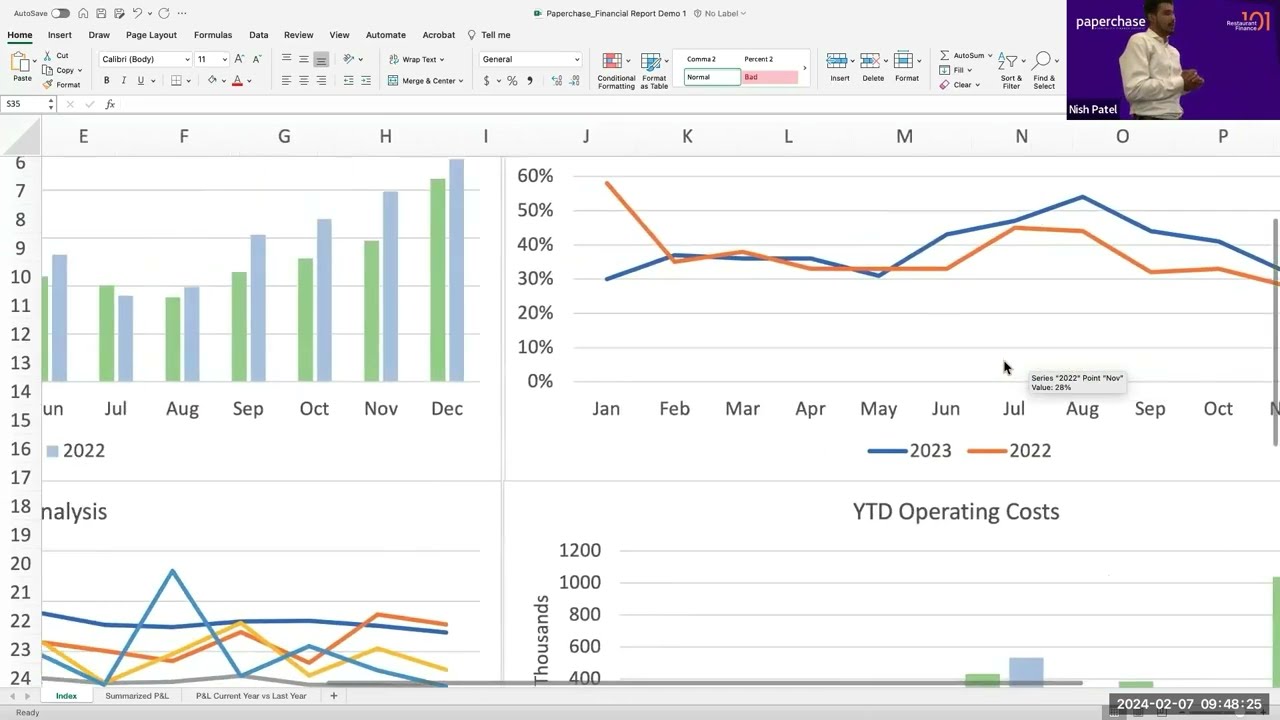The image size is (1280, 720).
Task: Click the No Label sensitivity dropdown
Action: (720, 13)
